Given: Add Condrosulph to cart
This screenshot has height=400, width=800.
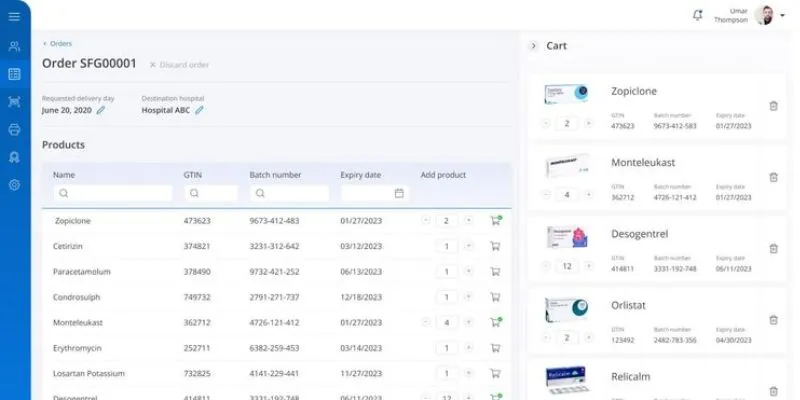Looking at the screenshot, I should point(495,297).
